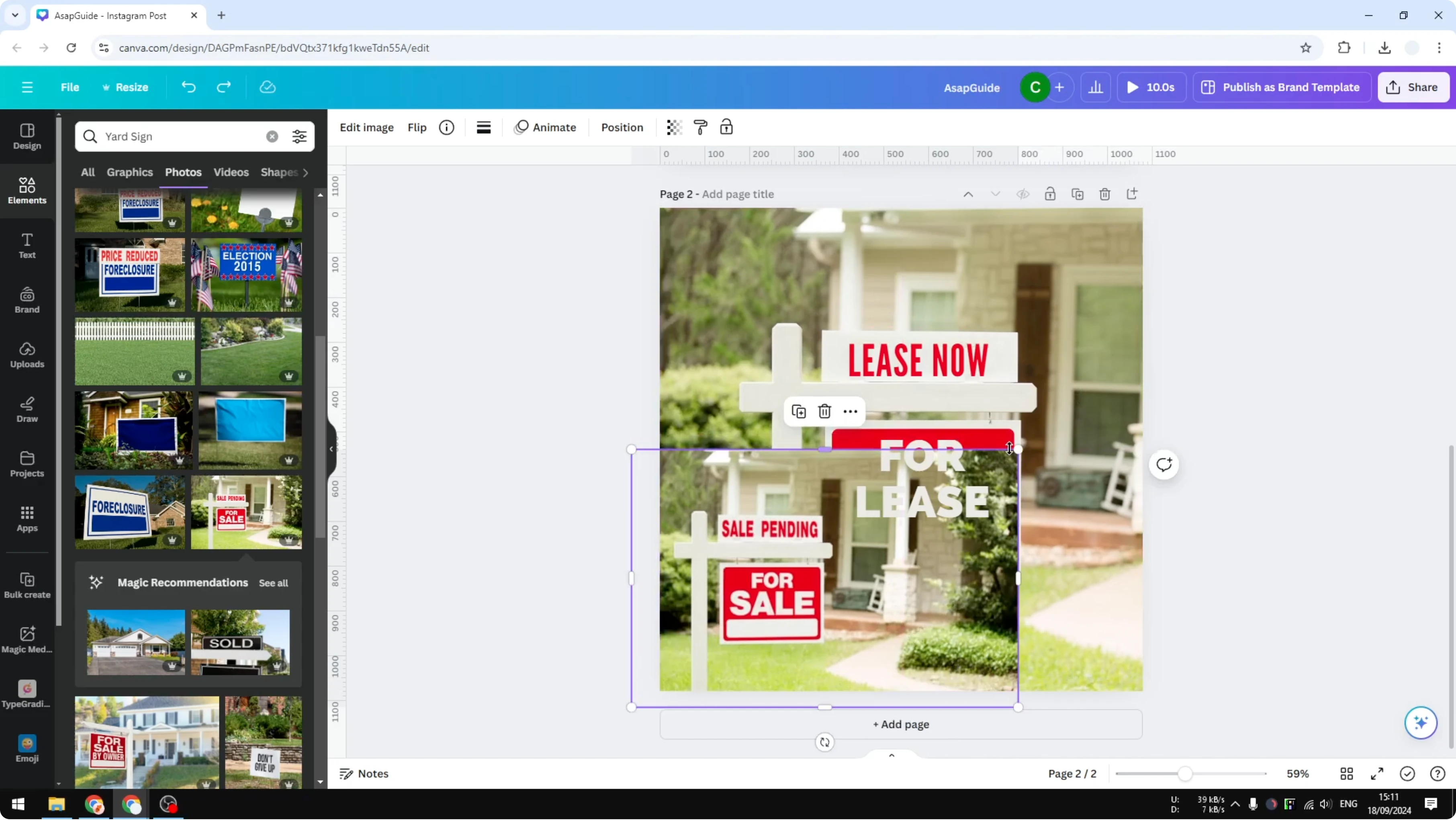Open the search filter options
1456x820 pixels.
[299, 136]
